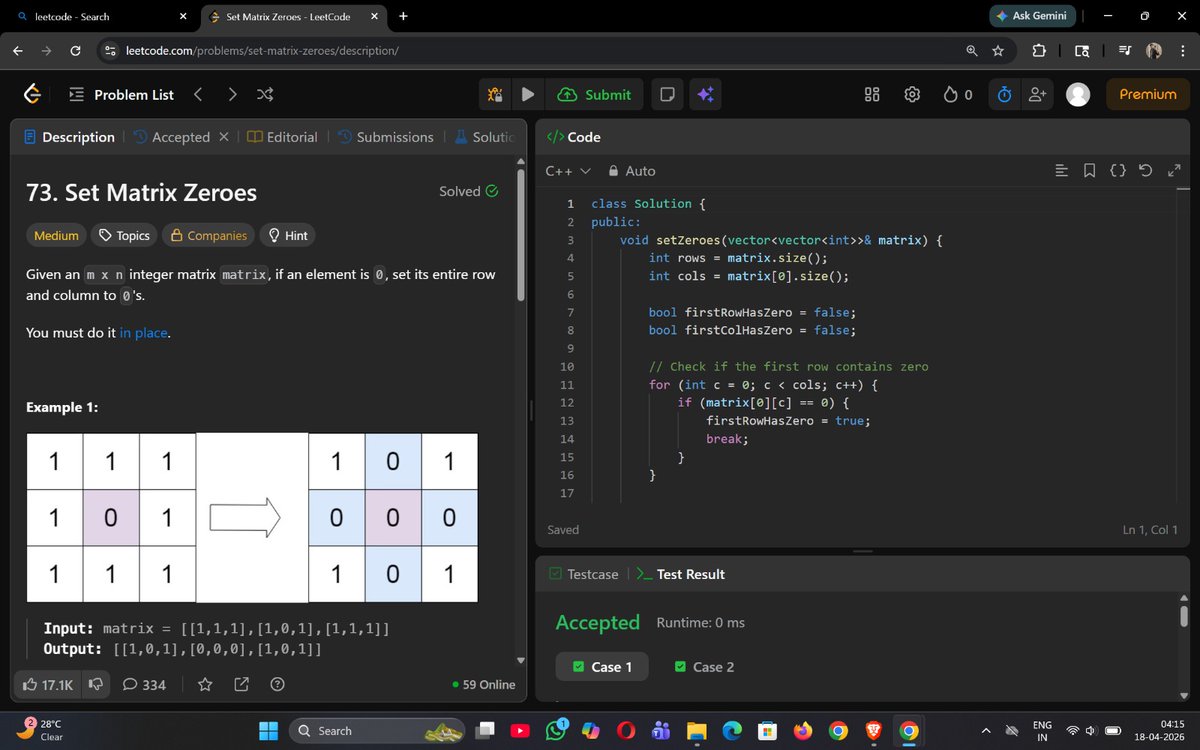Reset code using the undo icon
Viewport: 1200px width, 750px height.
click(x=1146, y=171)
